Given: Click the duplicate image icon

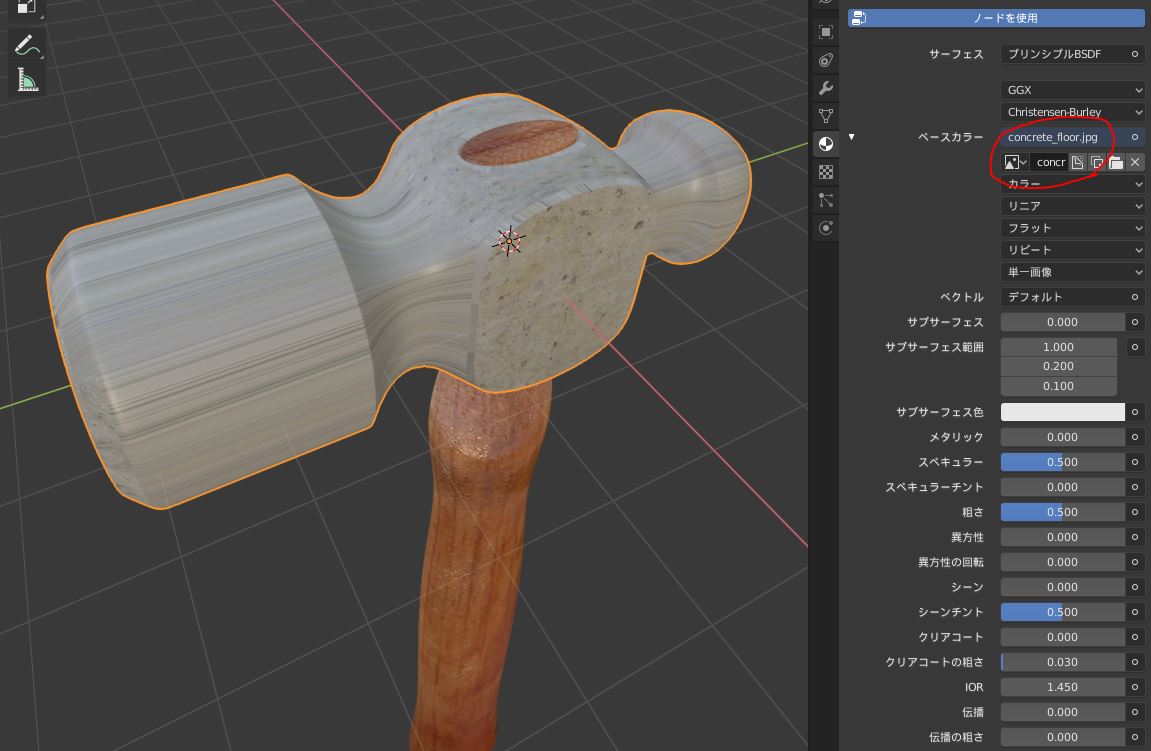Looking at the screenshot, I should (1097, 162).
